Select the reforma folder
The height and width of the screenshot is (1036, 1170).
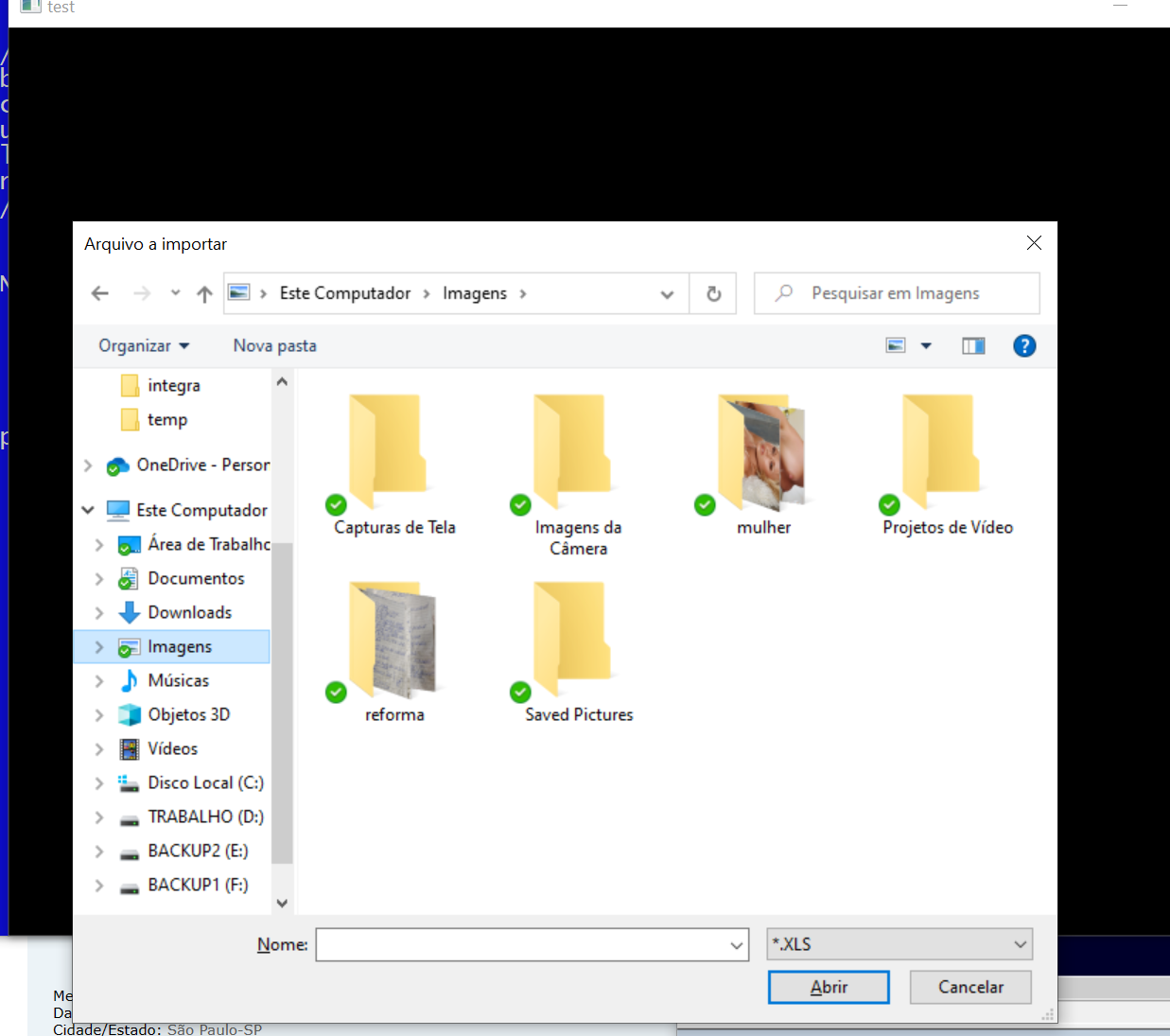394,653
